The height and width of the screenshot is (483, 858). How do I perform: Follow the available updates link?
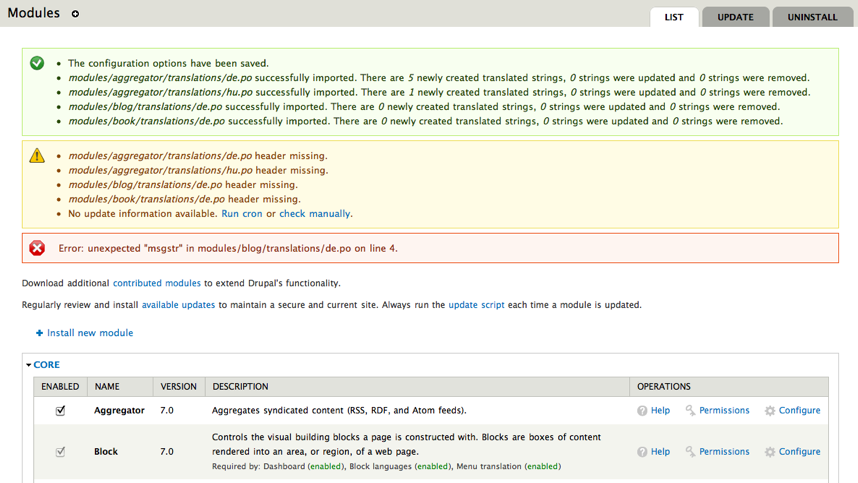(178, 305)
